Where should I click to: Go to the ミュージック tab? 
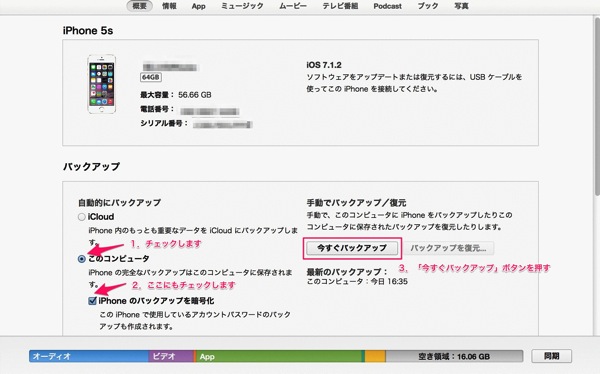pos(242,6)
